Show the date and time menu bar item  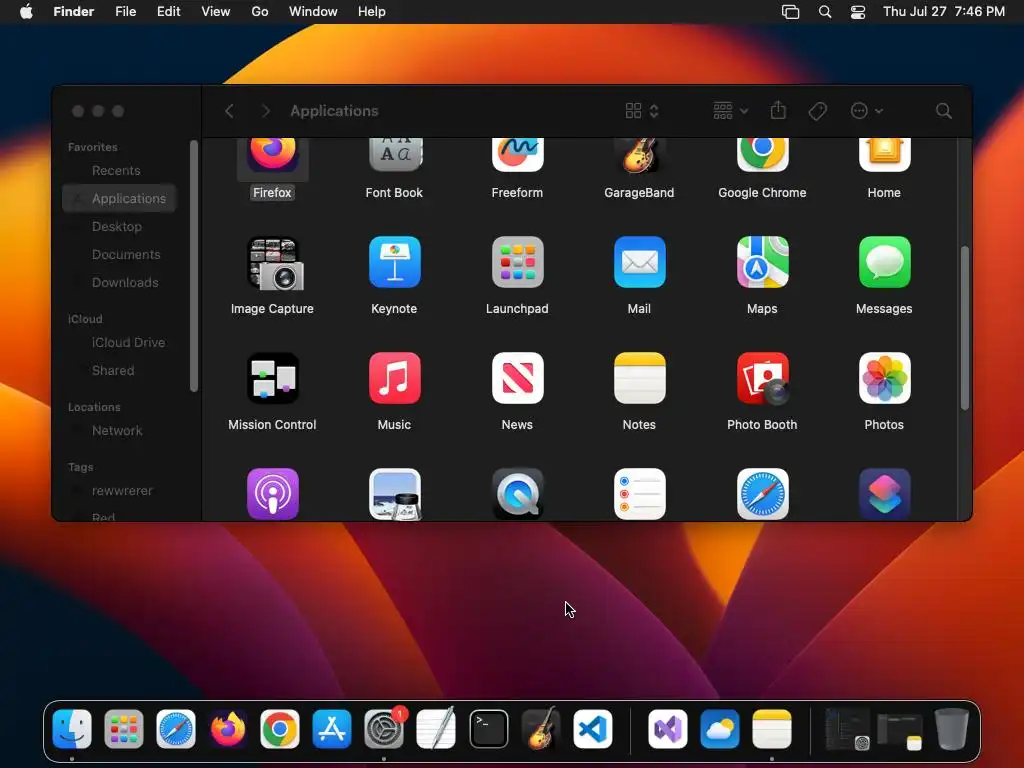point(944,12)
